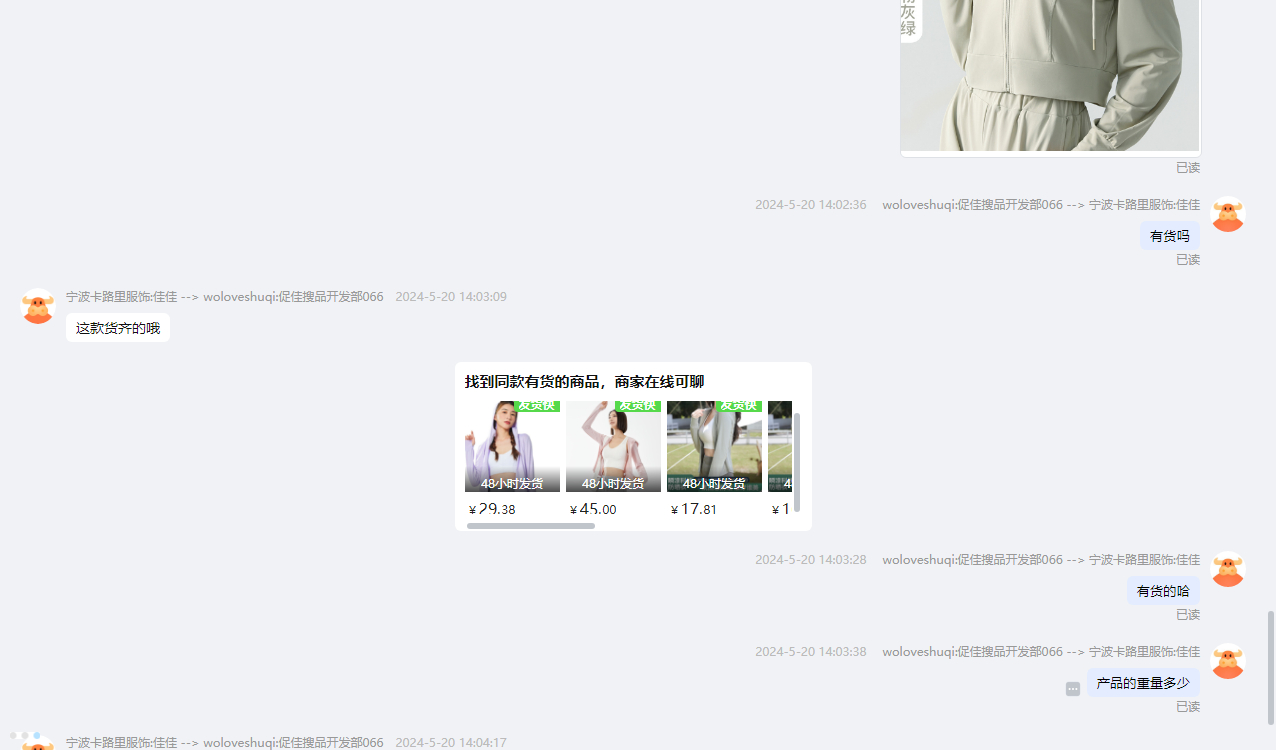Open the grey-green jacket product image
Image resolution: width=1276 pixels, height=750 pixels.
(x=1050, y=76)
